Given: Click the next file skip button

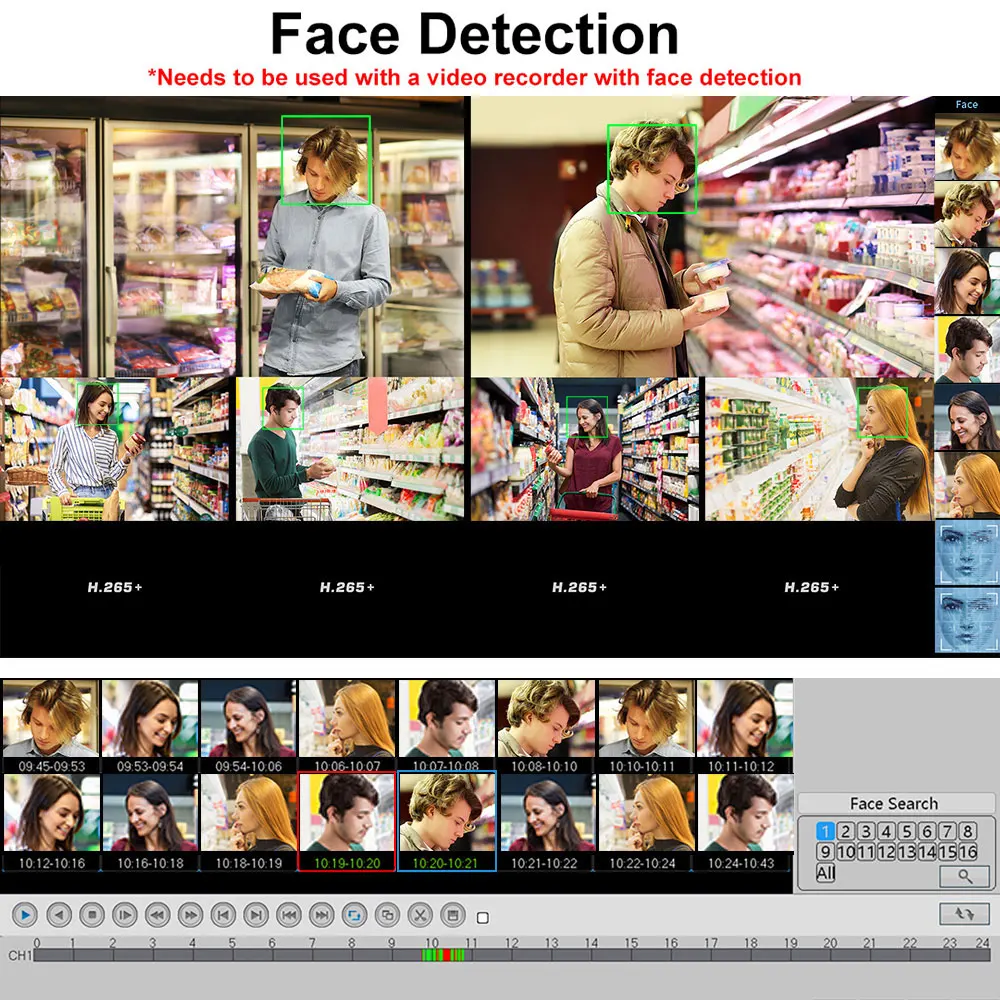Looking at the screenshot, I should pyautogui.click(x=321, y=915).
